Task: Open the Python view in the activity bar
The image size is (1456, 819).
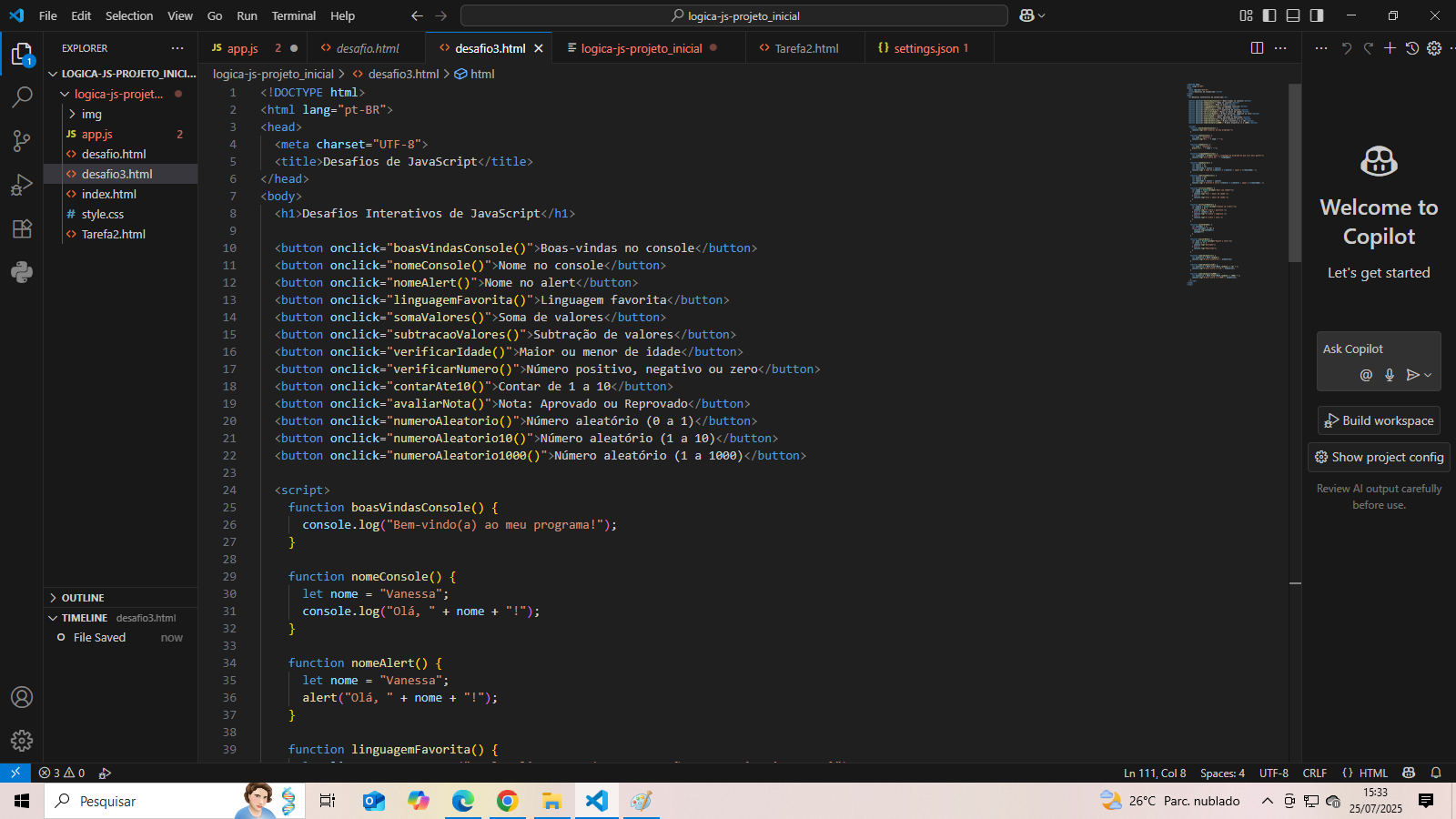Action: pyautogui.click(x=22, y=272)
